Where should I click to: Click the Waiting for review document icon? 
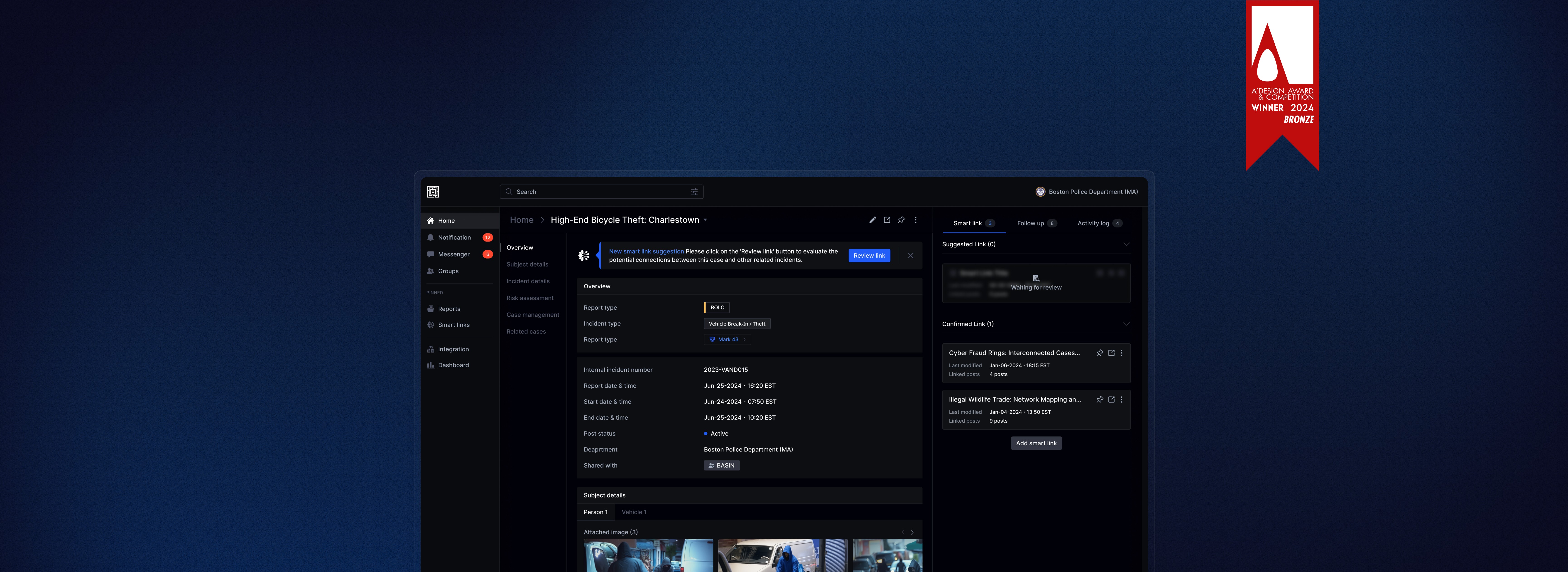[x=1036, y=278]
